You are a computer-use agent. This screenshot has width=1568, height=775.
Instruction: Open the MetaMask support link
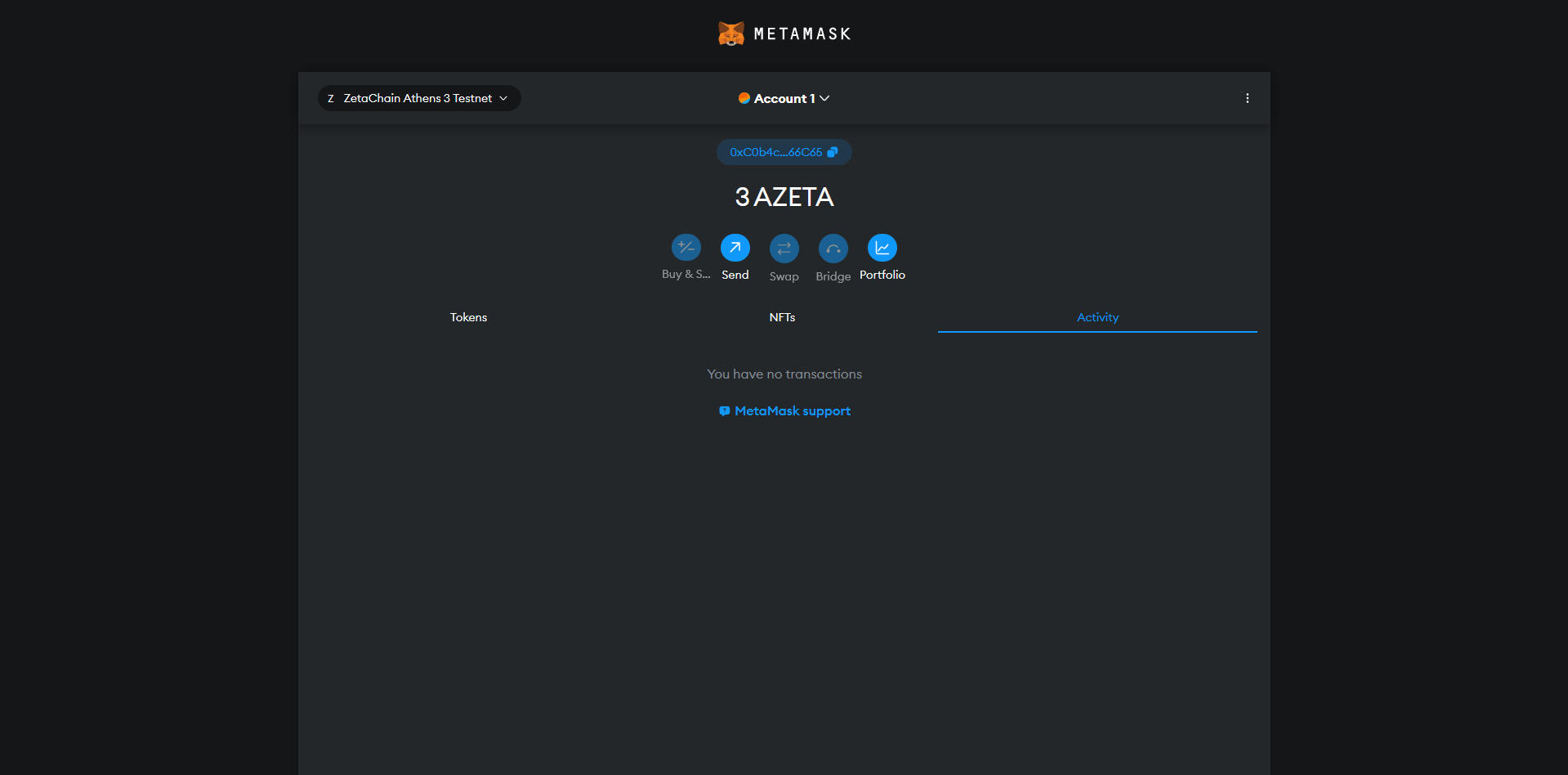pyautogui.click(x=792, y=411)
